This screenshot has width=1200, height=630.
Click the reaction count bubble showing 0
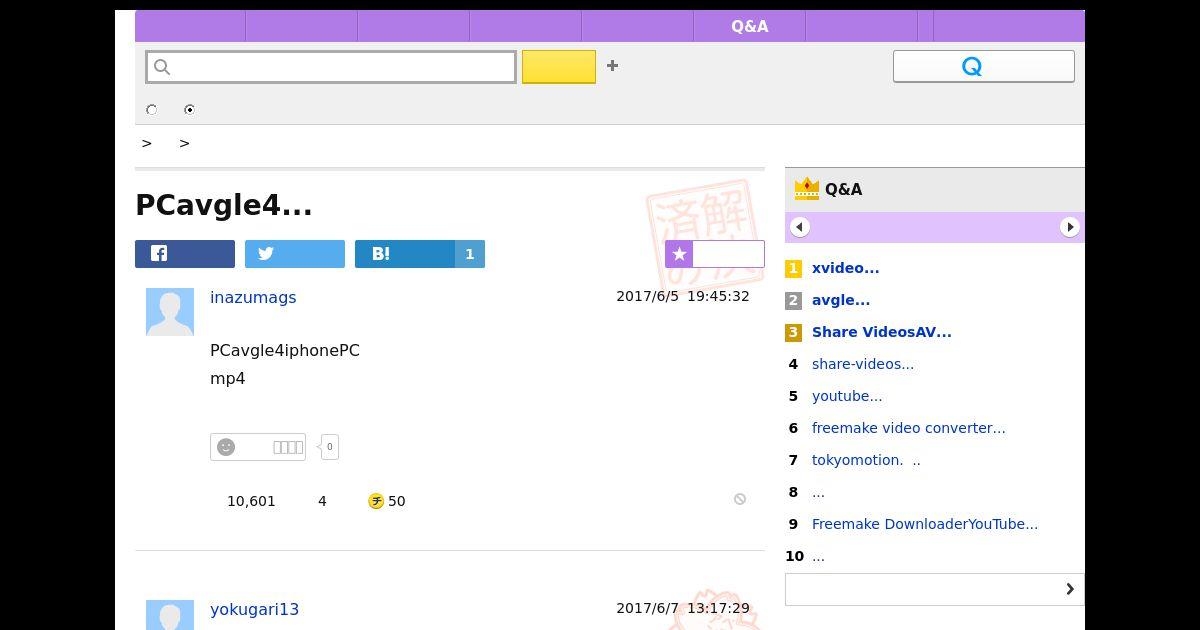coord(329,447)
